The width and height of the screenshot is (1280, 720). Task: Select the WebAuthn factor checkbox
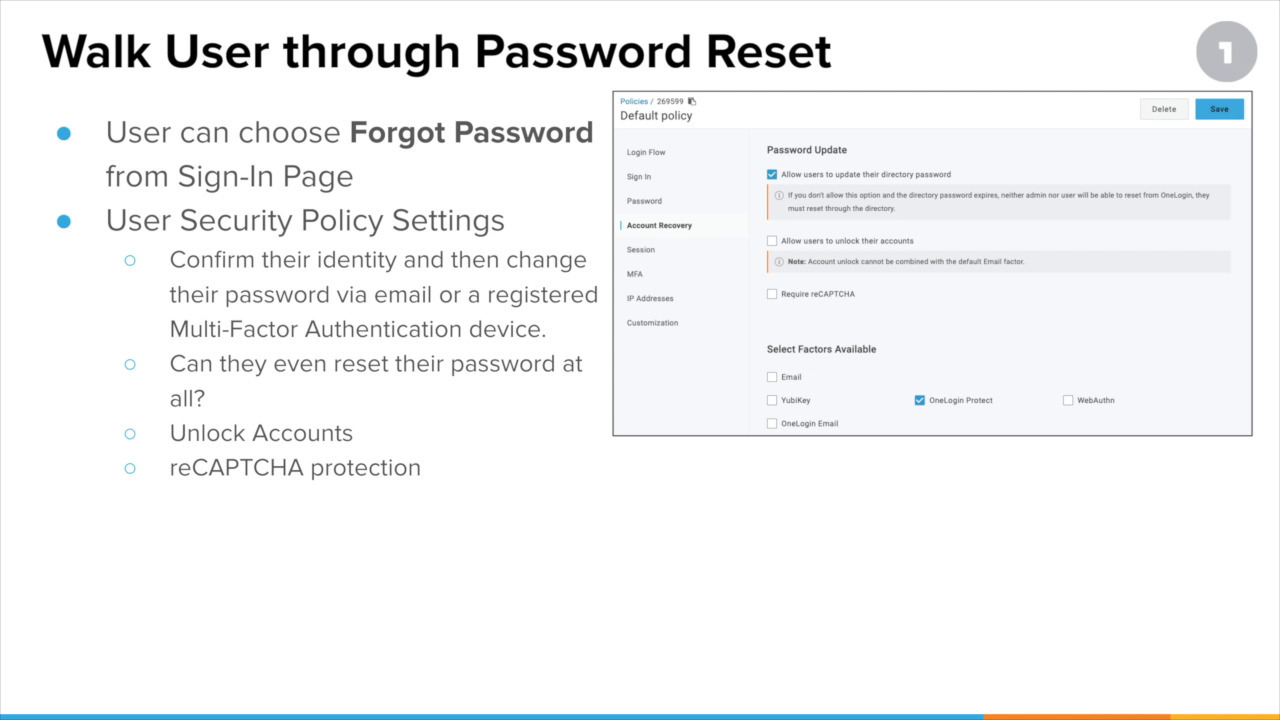click(1068, 400)
